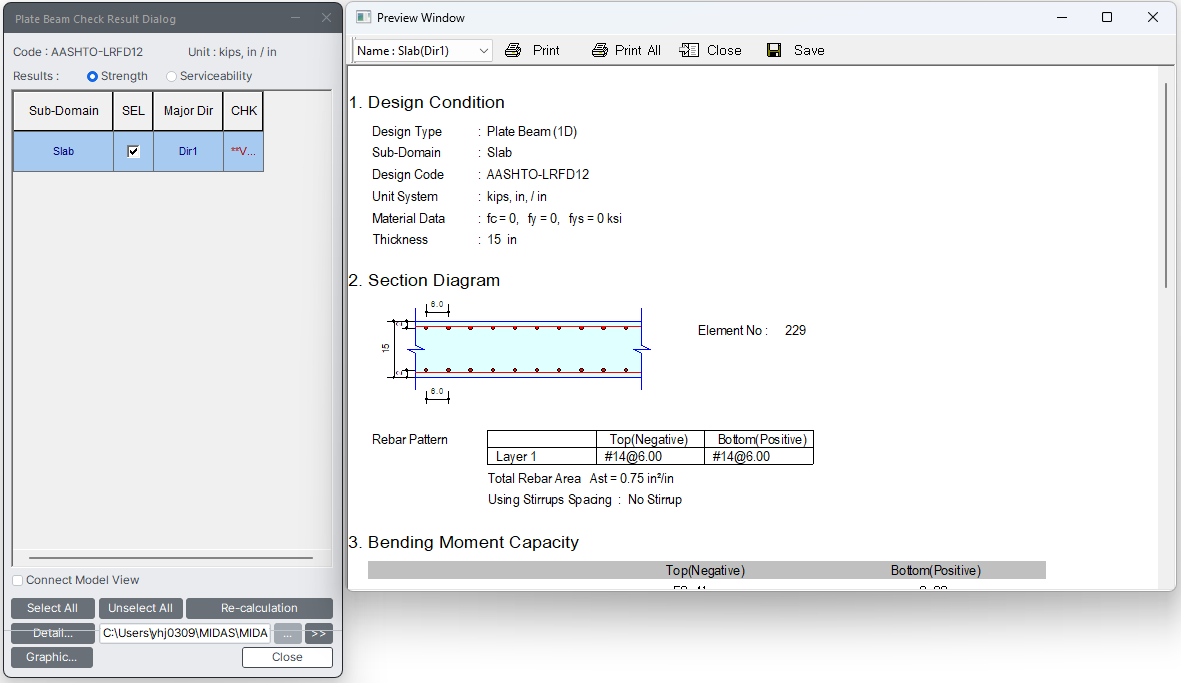Viewport: 1181px width, 683px height.
Task: Click the Major Dir column header
Action: tap(188, 111)
